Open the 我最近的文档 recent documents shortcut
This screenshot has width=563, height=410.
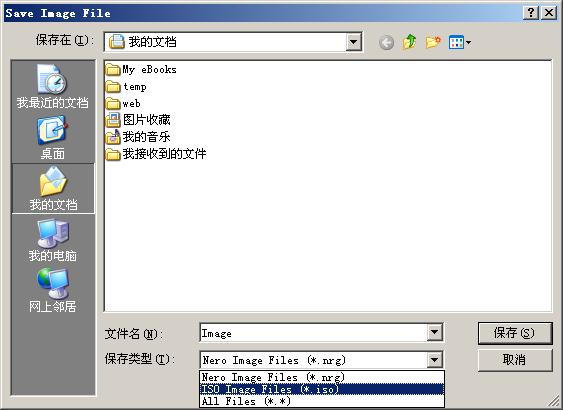click(x=53, y=86)
